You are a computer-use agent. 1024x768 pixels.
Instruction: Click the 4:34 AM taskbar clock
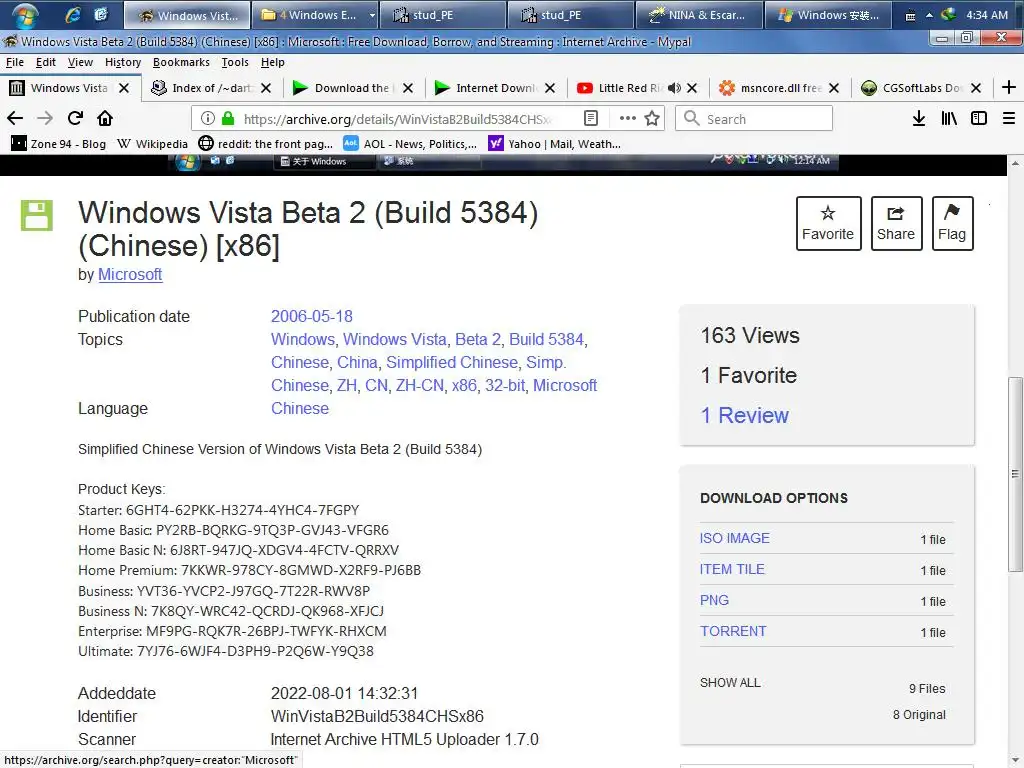click(x=987, y=15)
